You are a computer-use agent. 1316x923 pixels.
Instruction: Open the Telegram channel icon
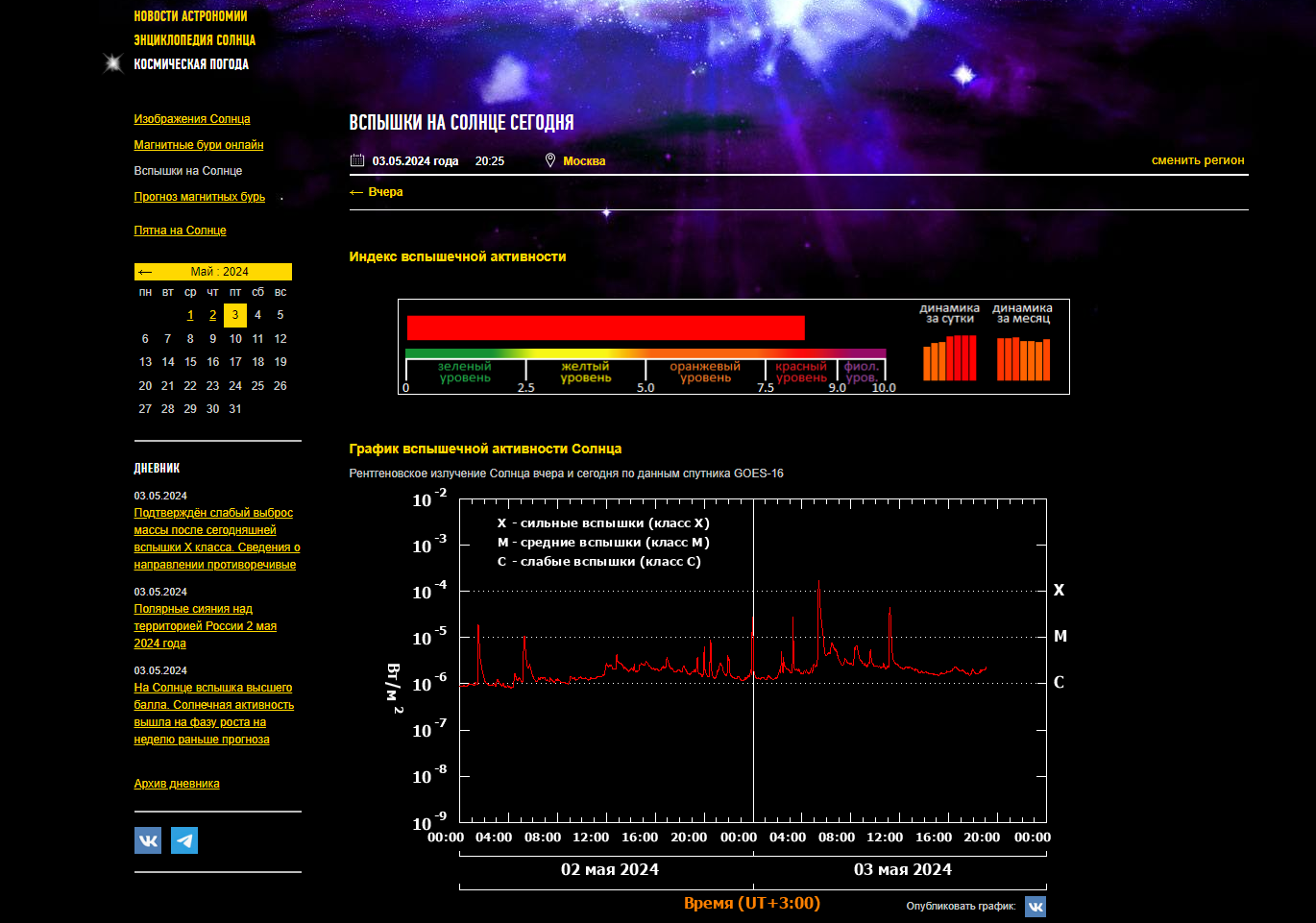pos(184,840)
